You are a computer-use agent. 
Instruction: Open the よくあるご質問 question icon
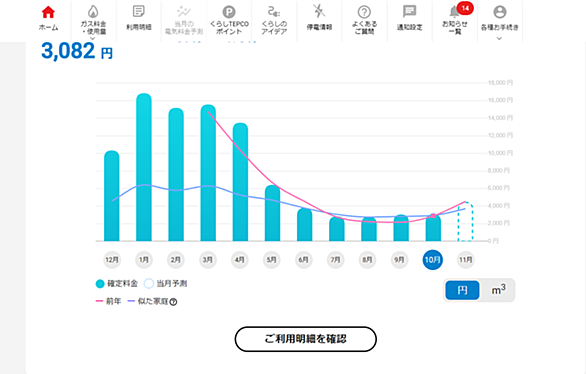(x=364, y=12)
